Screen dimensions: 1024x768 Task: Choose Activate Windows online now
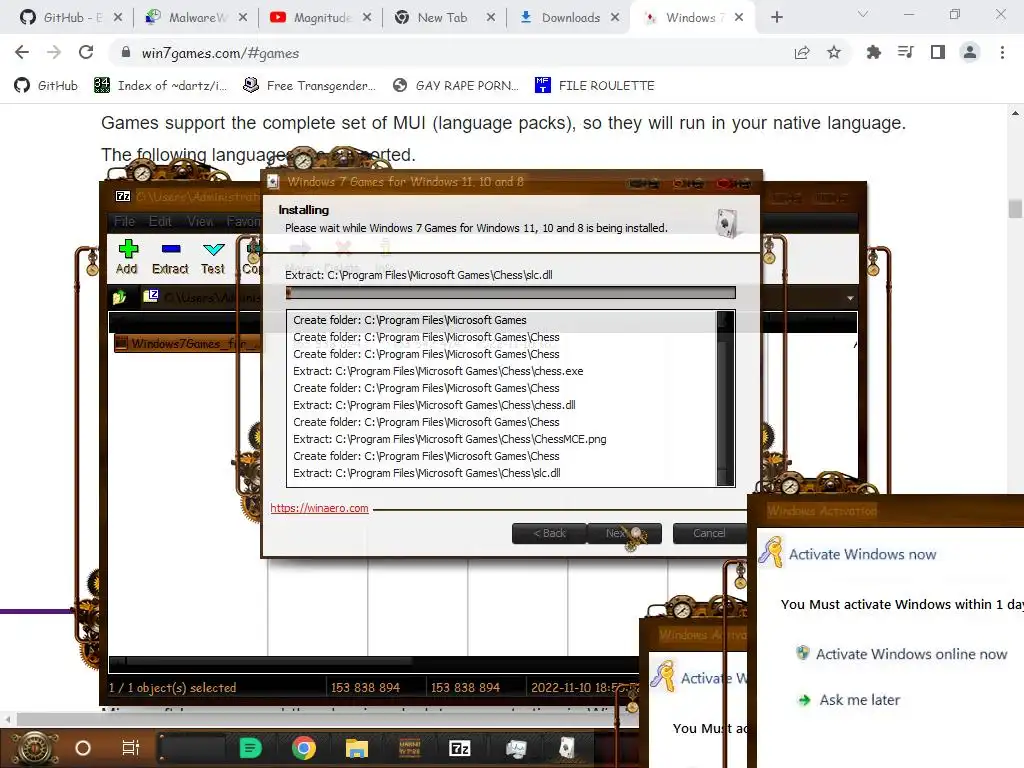tap(911, 654)
